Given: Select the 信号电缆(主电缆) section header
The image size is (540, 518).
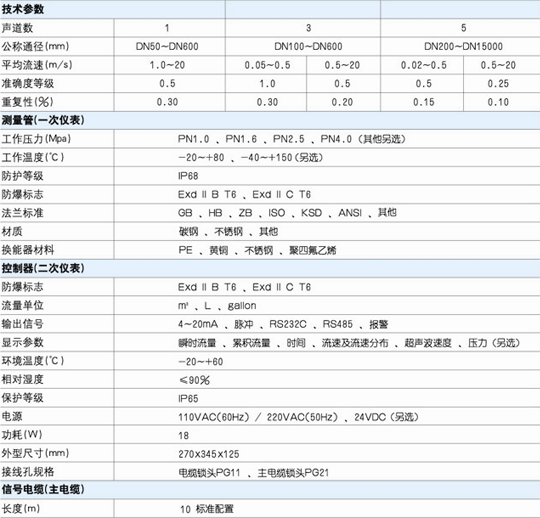Looking at the screenshot, I should [x=43, y=489].
